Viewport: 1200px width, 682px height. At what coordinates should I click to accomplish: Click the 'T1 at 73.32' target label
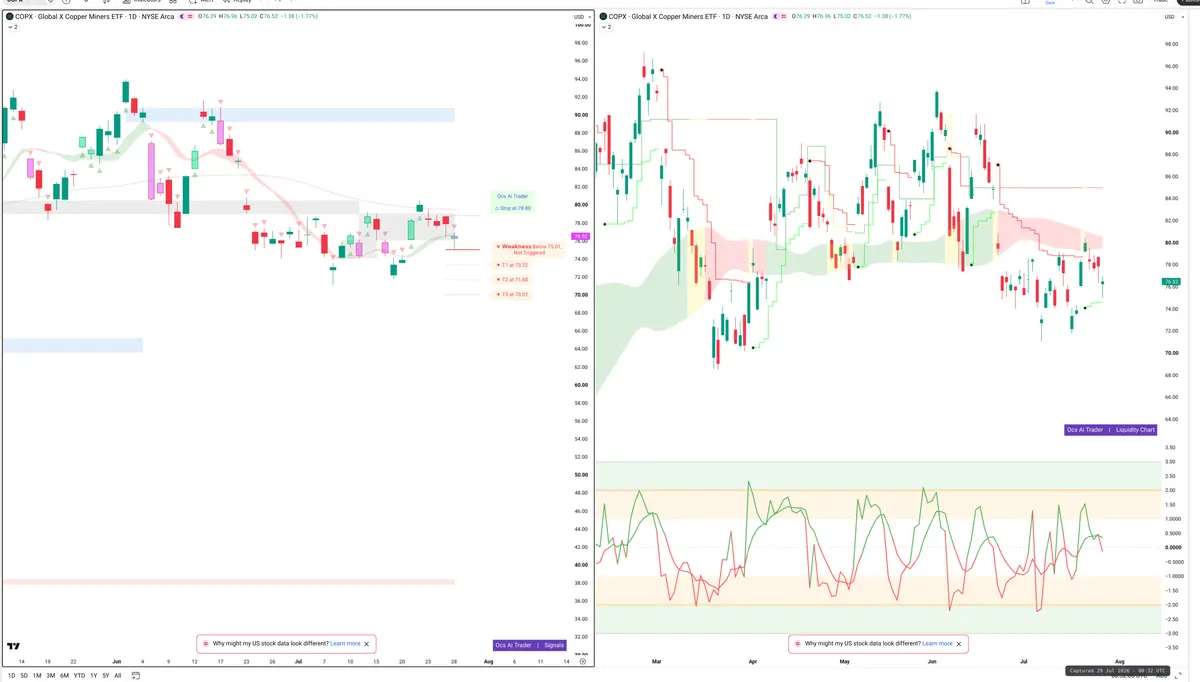(x=513, y=265)
